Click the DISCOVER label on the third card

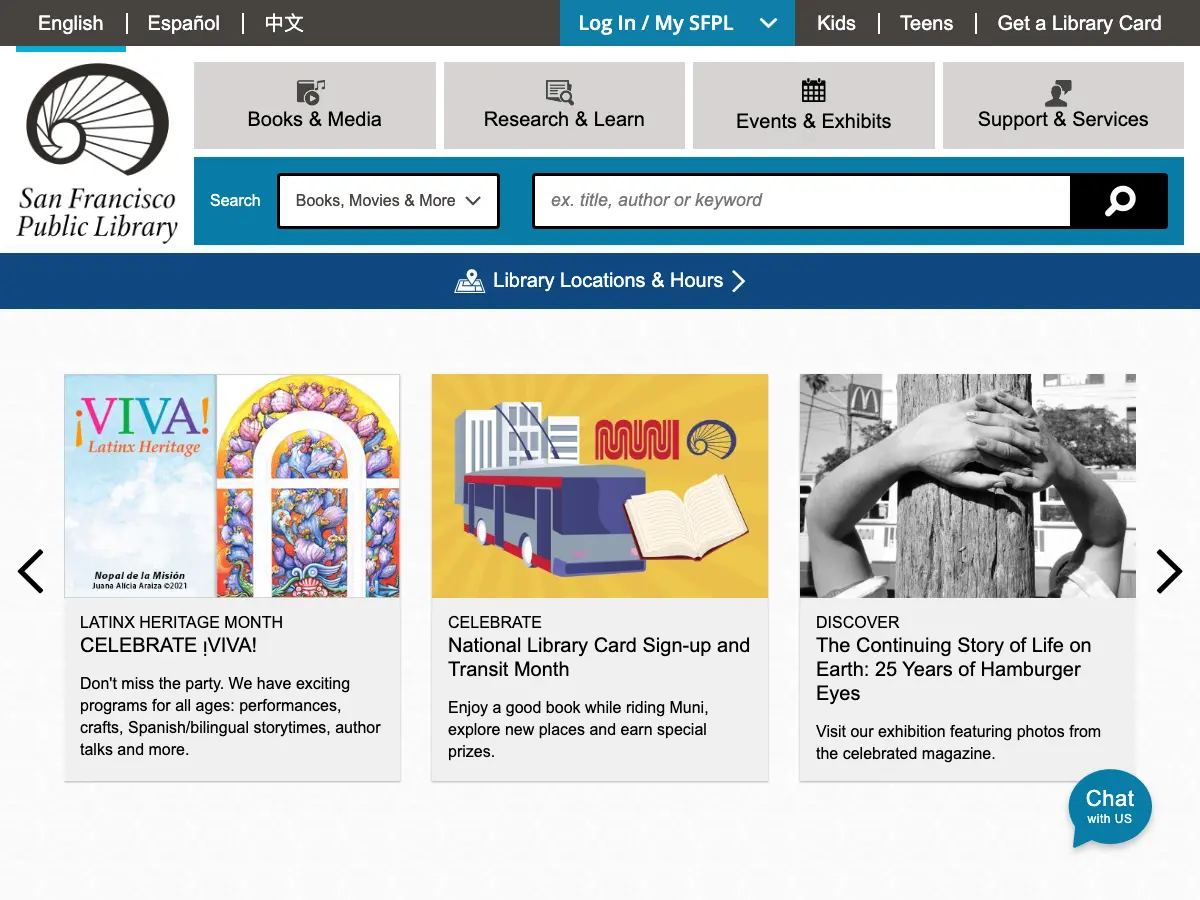(857, 622)
